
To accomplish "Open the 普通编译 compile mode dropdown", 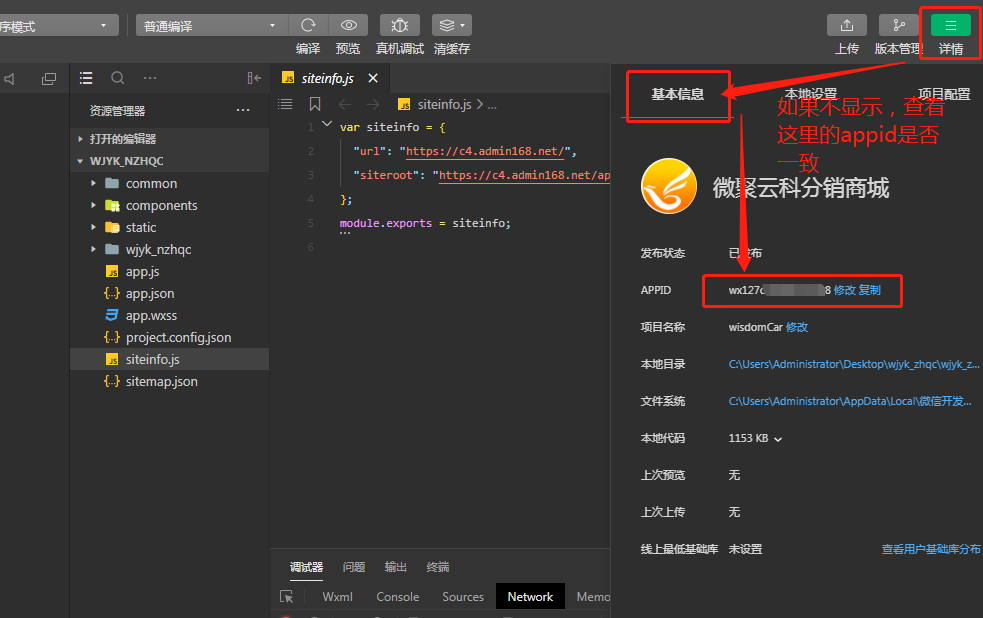I will click(x=211, y=26).
